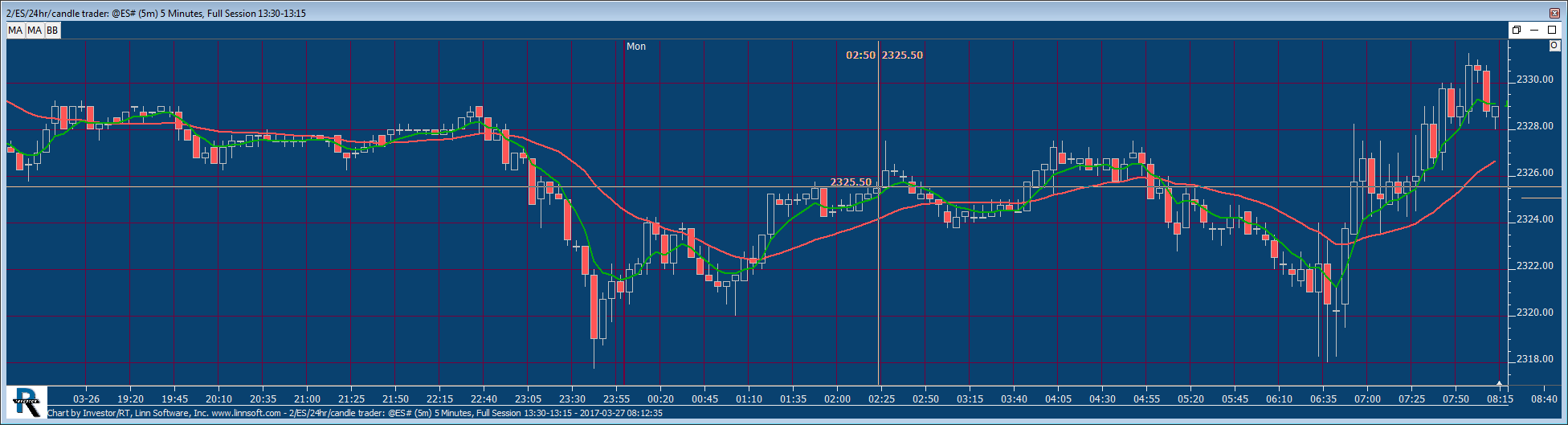Click the small triangle marker above 08:15
The width and height of the screenshot is (1568, 425).
1499,383
